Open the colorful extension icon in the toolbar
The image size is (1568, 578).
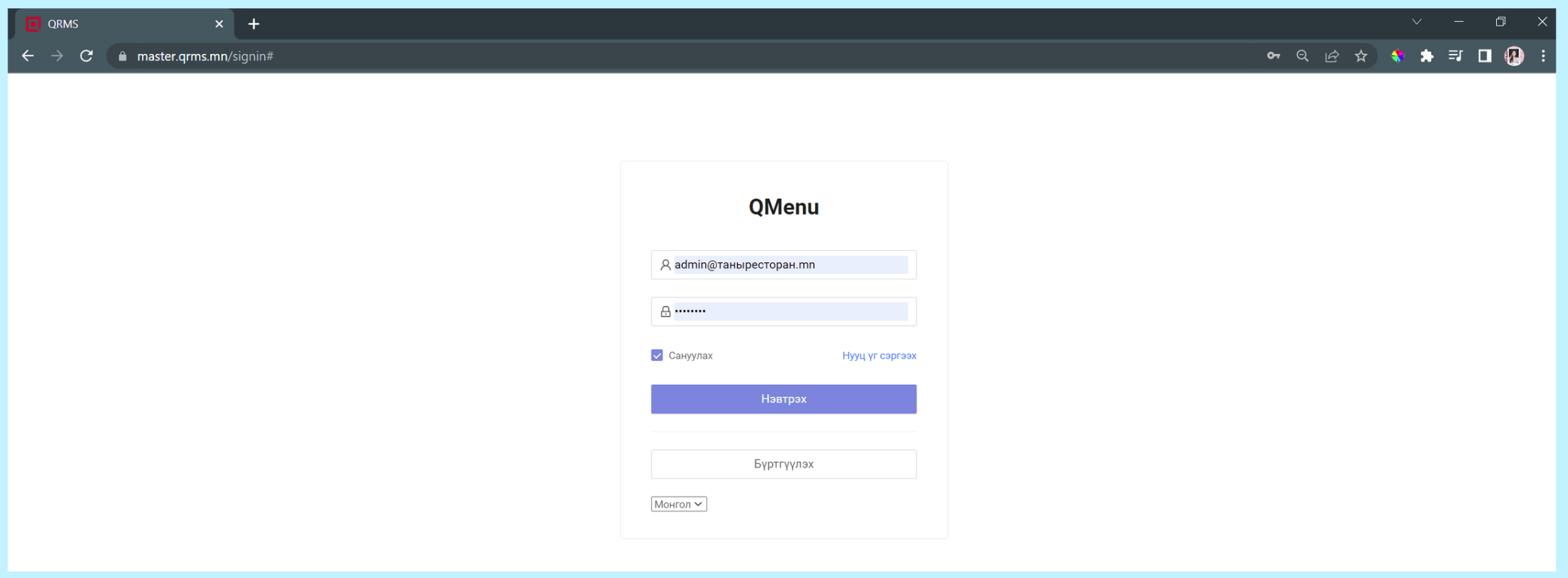[x=1397, y=56]
